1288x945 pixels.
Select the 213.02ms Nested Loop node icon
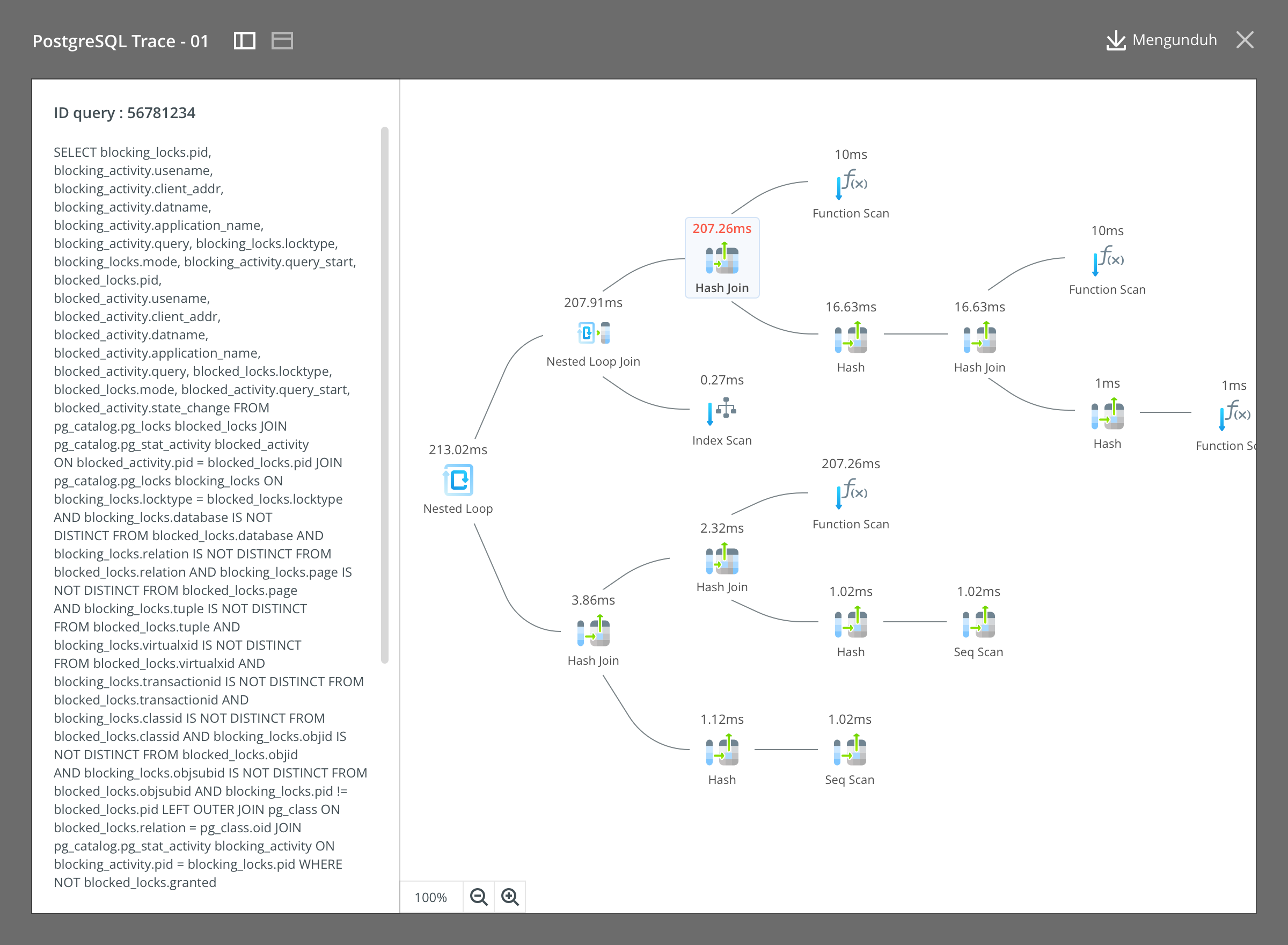coord(458,479)
